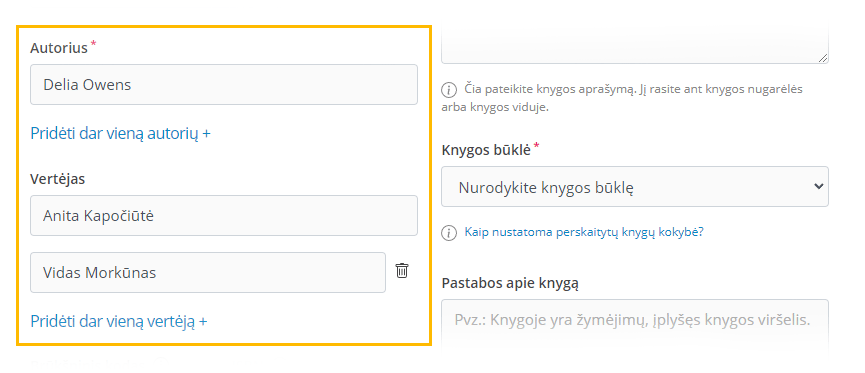Click the Pastabos apie knygą label
This screenshot has width=865, height=373.
point(510,284)
